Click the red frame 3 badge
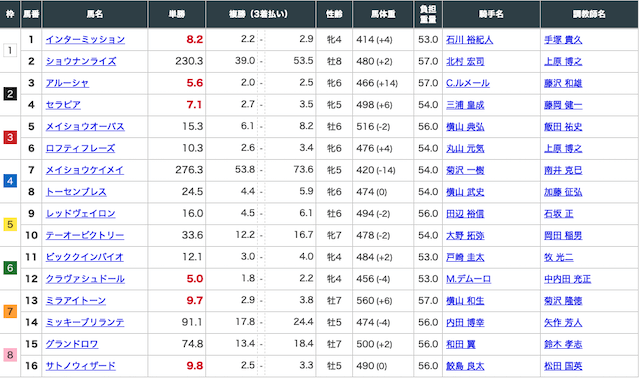640x378 pixels. 10,138
